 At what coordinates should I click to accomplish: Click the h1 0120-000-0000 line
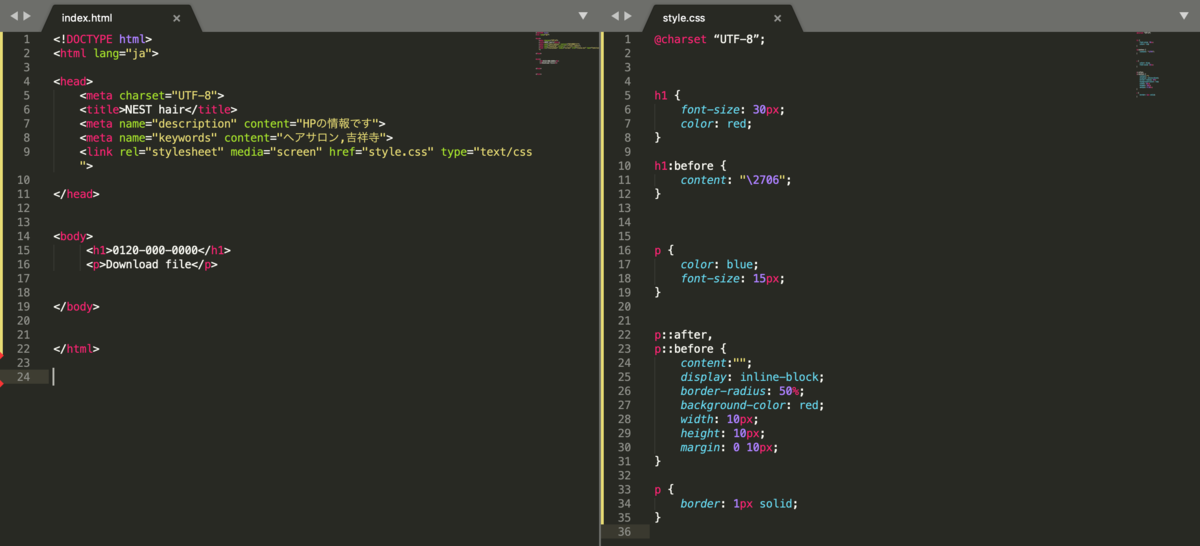158,250
